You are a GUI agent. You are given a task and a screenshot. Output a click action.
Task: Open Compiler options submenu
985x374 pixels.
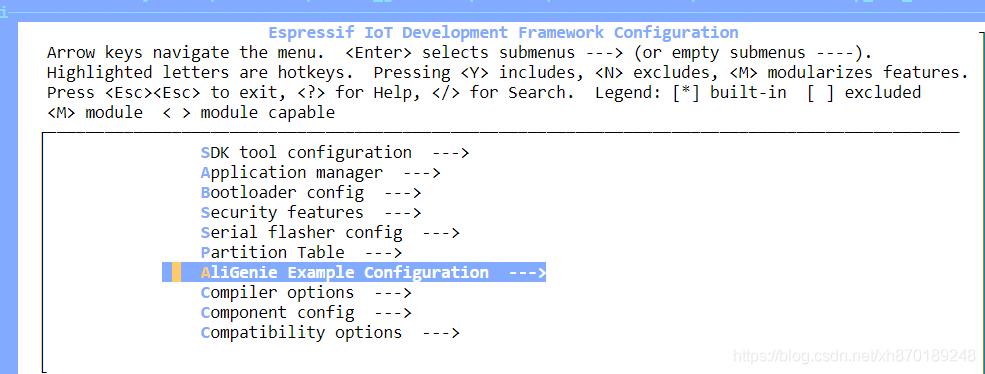coord(306,293)
